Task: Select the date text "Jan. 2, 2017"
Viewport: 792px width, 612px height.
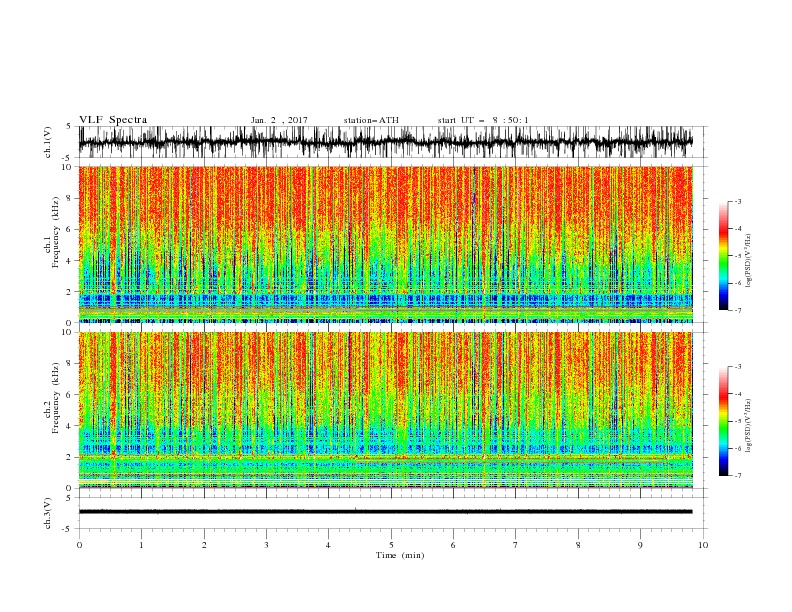Action: coord(279,120)
